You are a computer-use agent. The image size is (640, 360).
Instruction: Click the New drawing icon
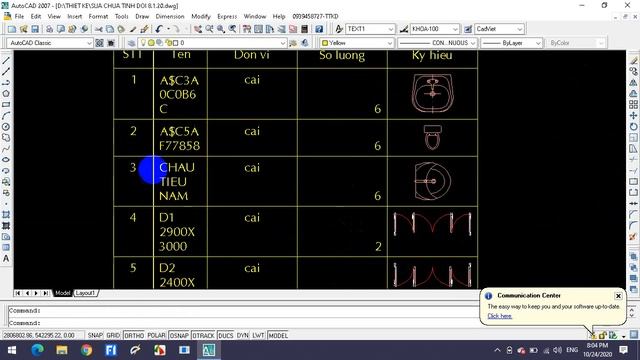[x=12, y=29]
